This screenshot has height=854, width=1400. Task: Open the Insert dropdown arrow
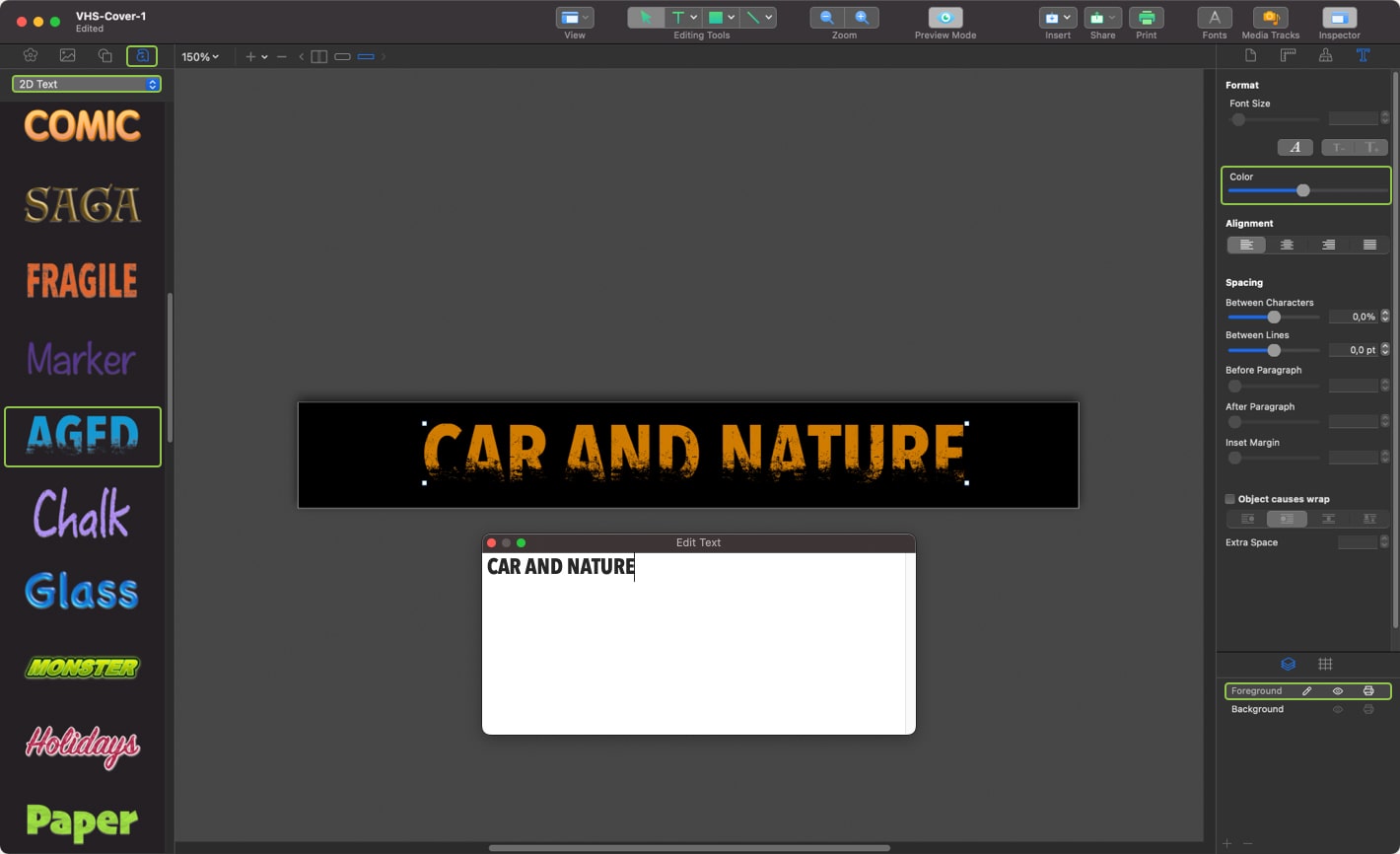pyautogui.click(x=1066, y=17)
